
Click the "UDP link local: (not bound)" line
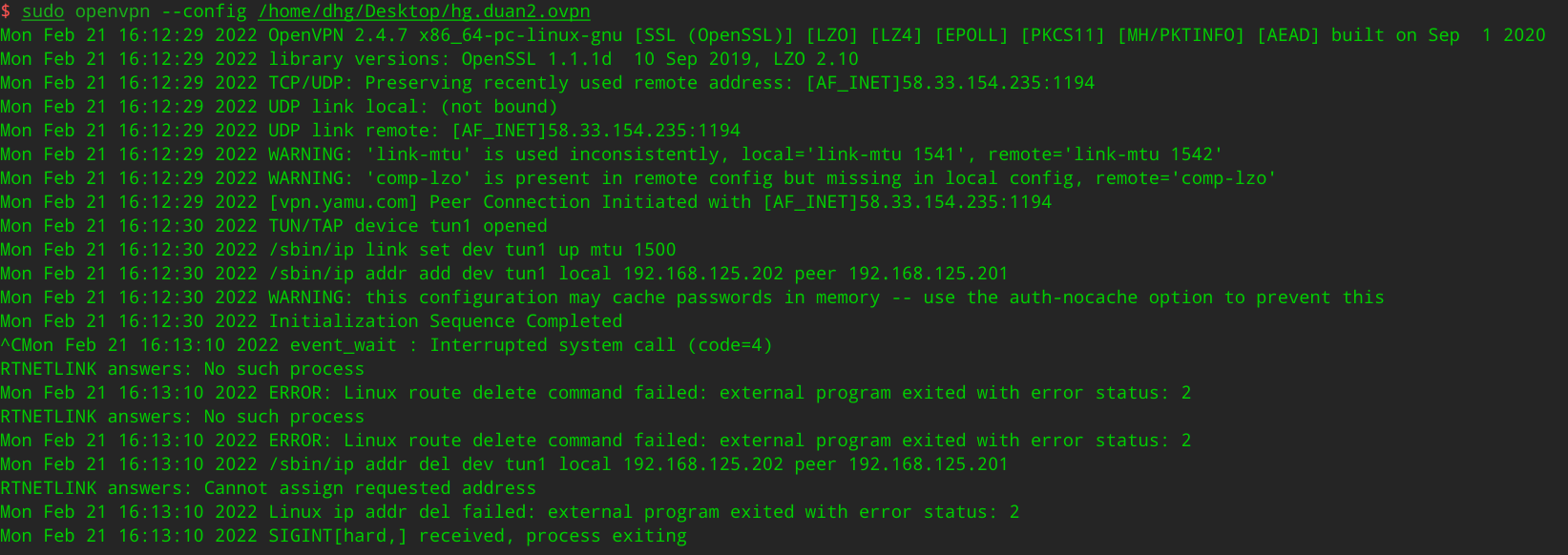point(412,107)
